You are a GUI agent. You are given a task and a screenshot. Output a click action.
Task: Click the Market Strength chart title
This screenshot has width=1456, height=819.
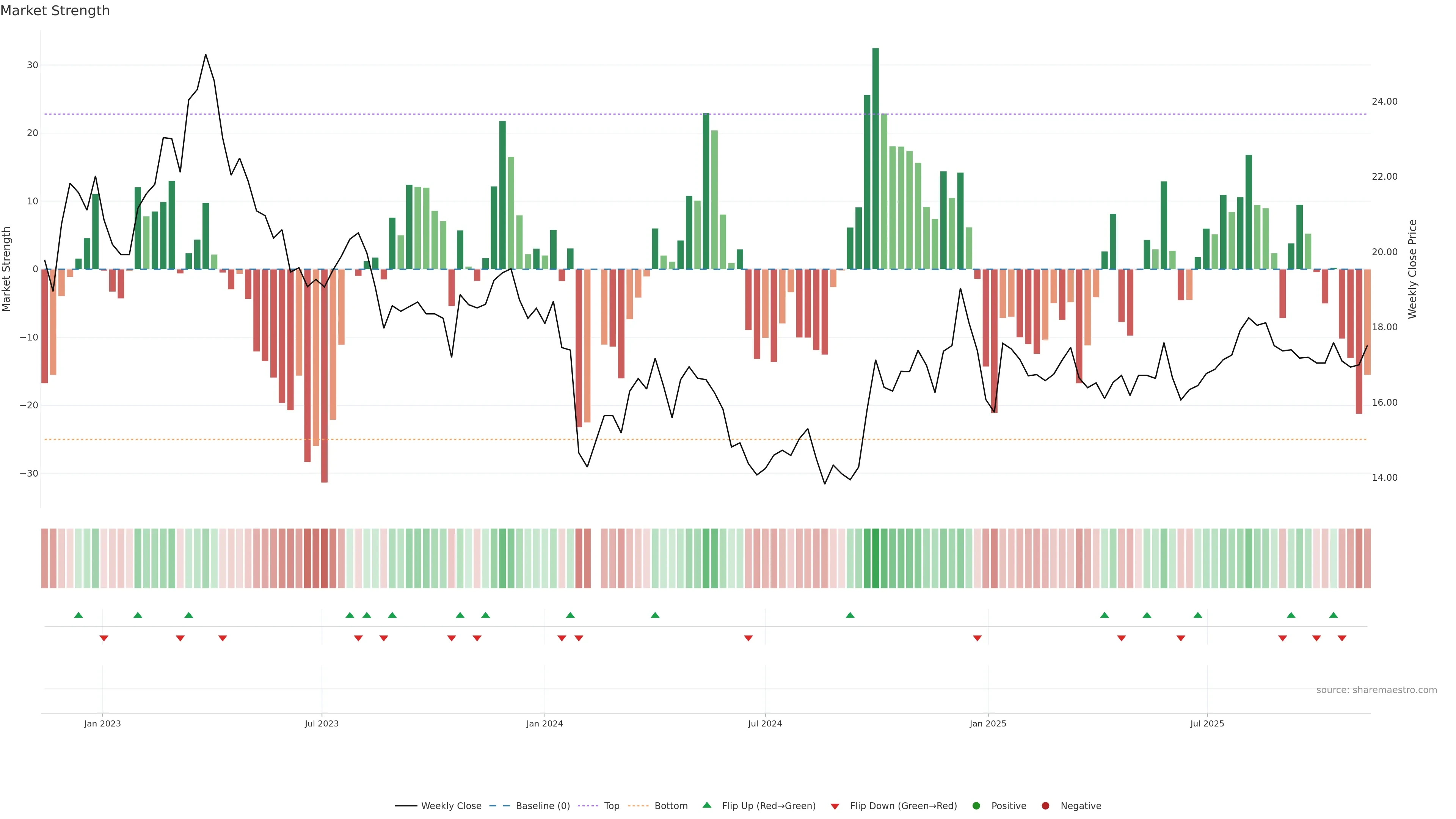click(x=55, y=11)
